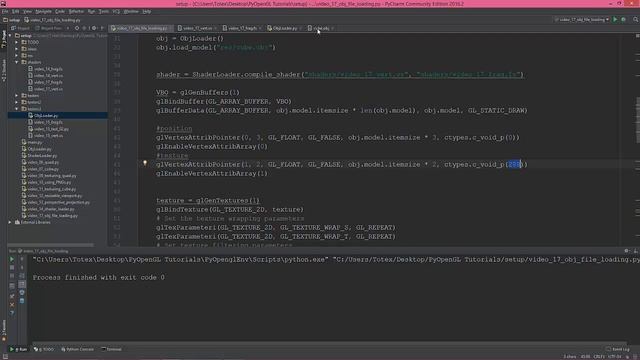640x360 pixels.
Task: Rerun the script with the green Run panel arrow
Action: pos(12,259)
